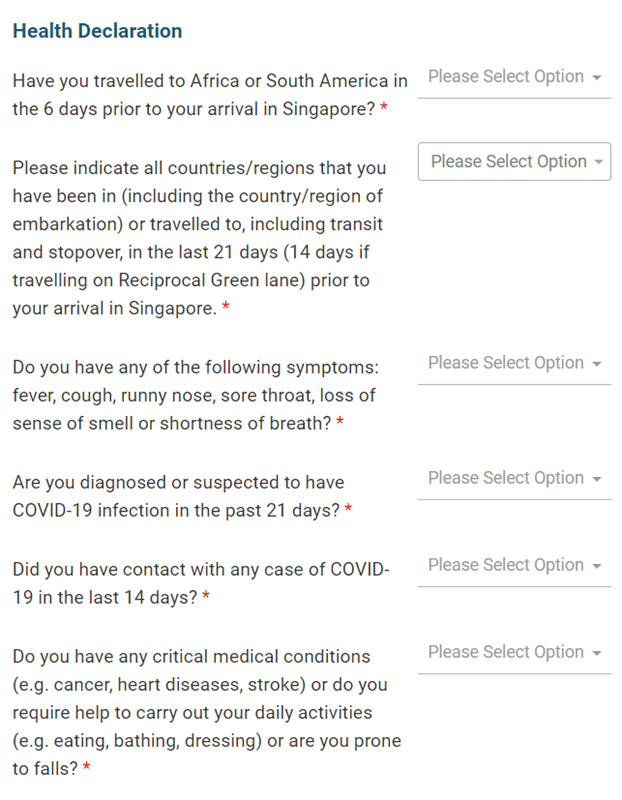
Task: Click the contact with COVID-19 case question text
Action: click(x=201, y=584)
